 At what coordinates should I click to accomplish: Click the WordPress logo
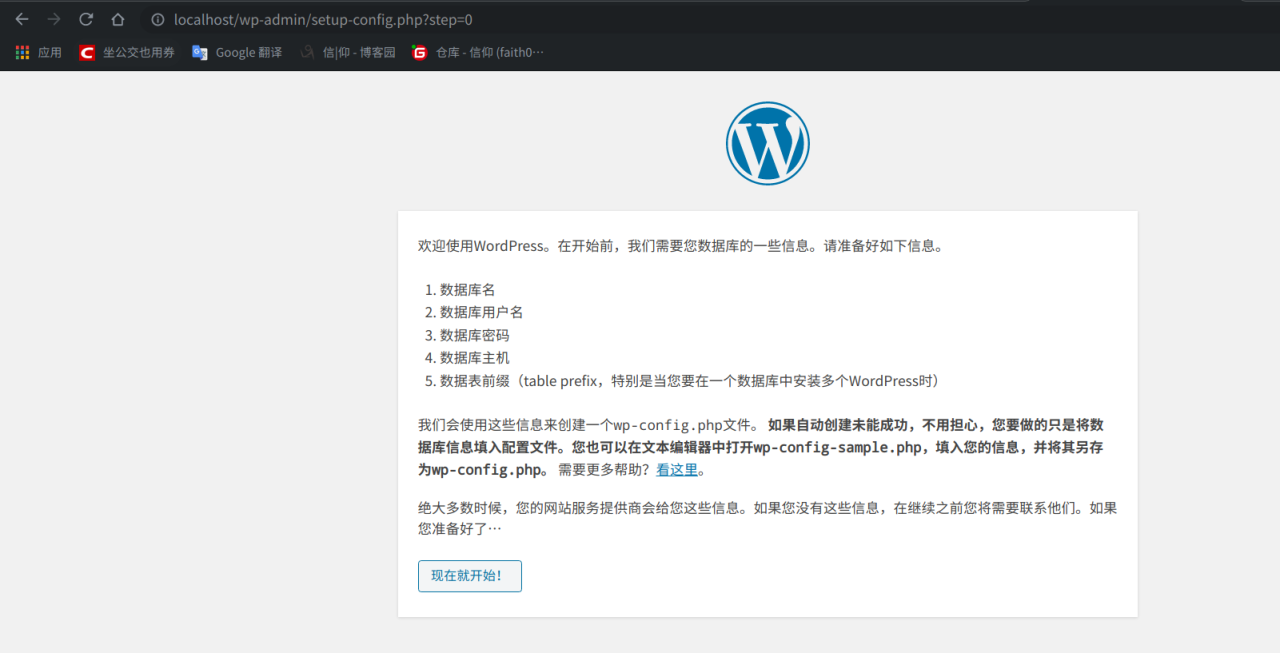pyautogui.click(x=767, y=142)
